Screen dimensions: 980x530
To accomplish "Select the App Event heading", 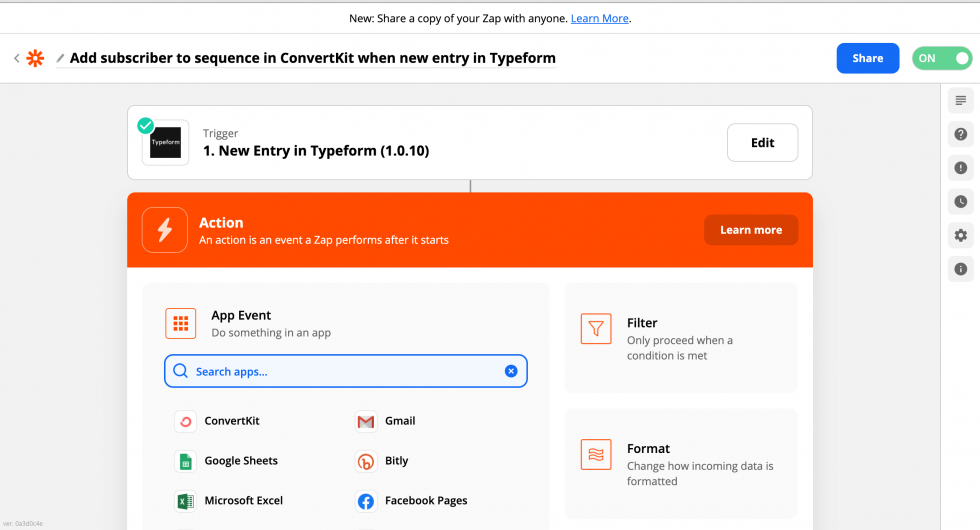I will click(241, 315).
